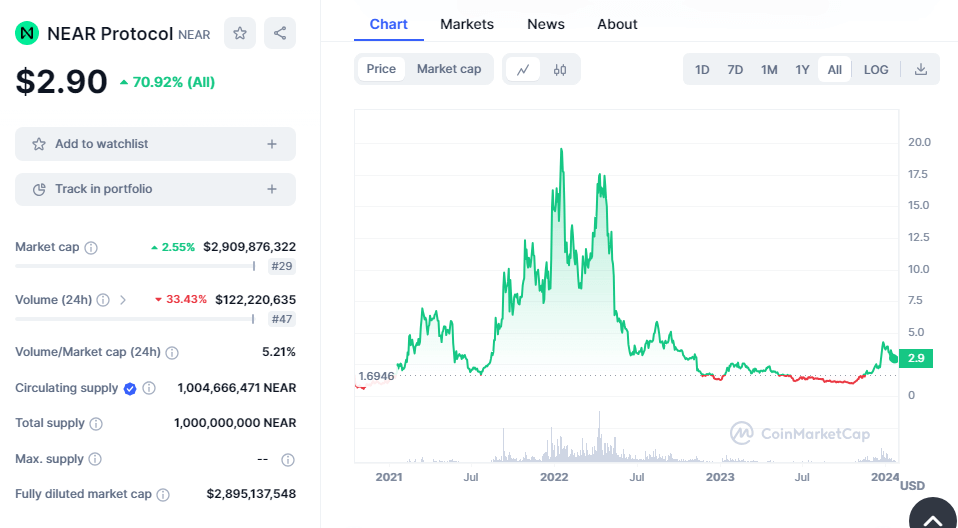Click Max. supply info icon
The height and width of the screenshot is (528, 958).
[x=95, y=459]
